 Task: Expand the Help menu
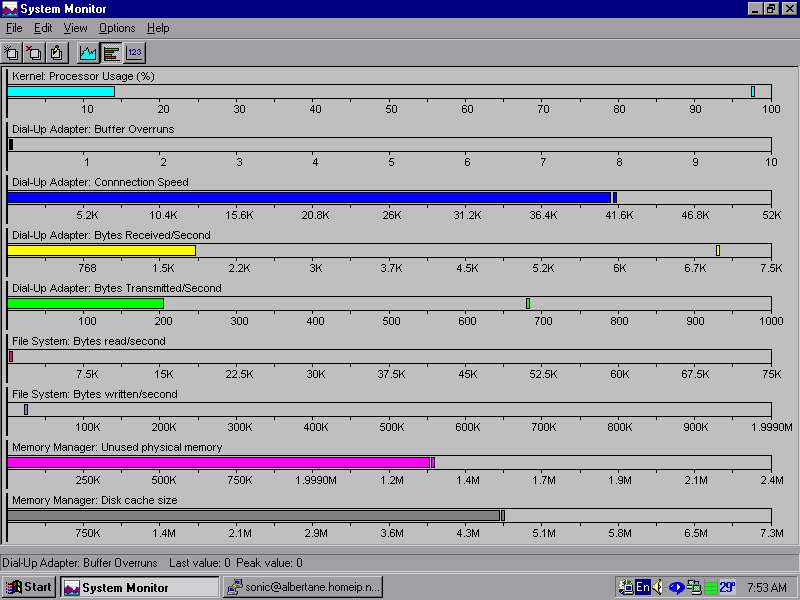[158, 28]
